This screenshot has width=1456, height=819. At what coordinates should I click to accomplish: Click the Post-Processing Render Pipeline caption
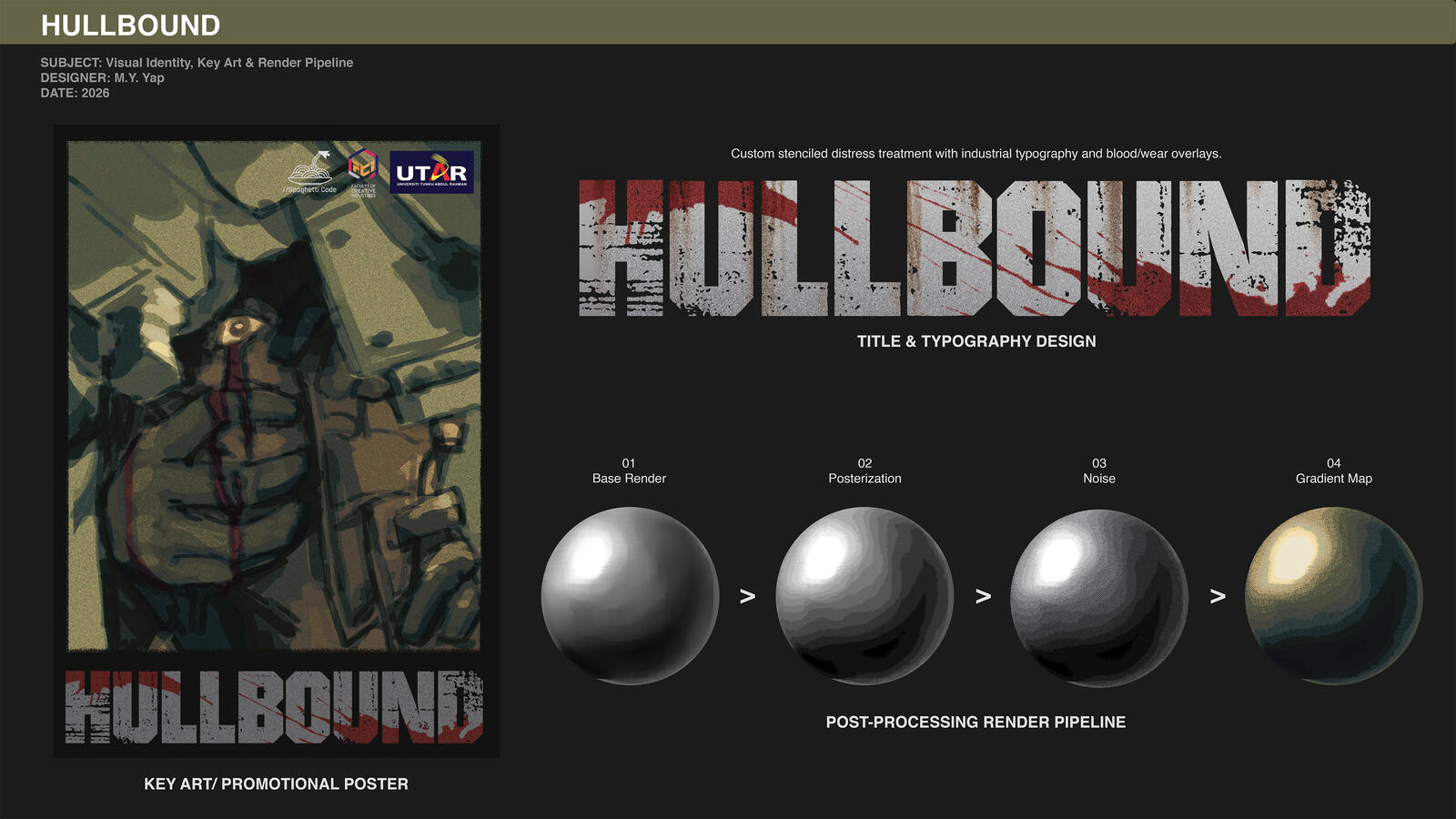click(x=976, y=722)
